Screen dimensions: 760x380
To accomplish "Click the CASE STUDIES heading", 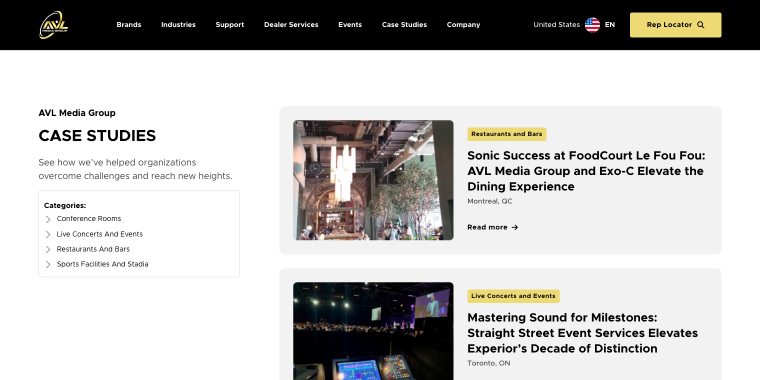I will pyautogui.click(x=97, y=136).
